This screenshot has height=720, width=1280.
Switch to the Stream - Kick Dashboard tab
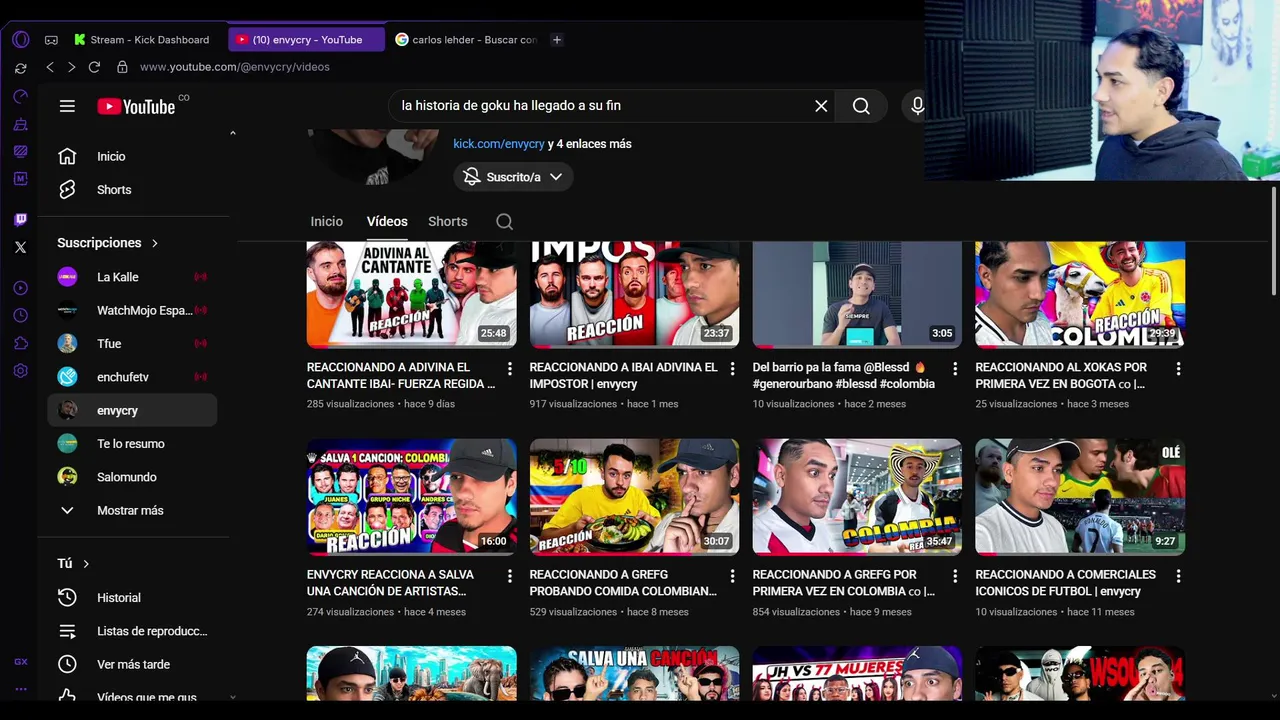click(143, 40)
